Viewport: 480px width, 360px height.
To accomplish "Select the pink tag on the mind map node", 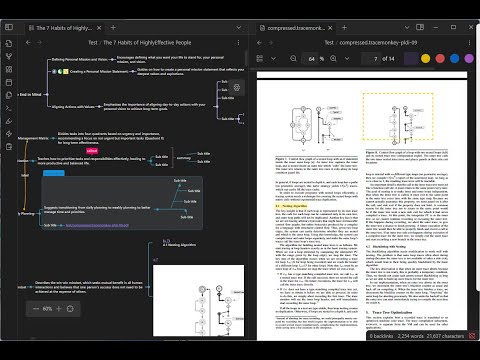I will [92, 151].
